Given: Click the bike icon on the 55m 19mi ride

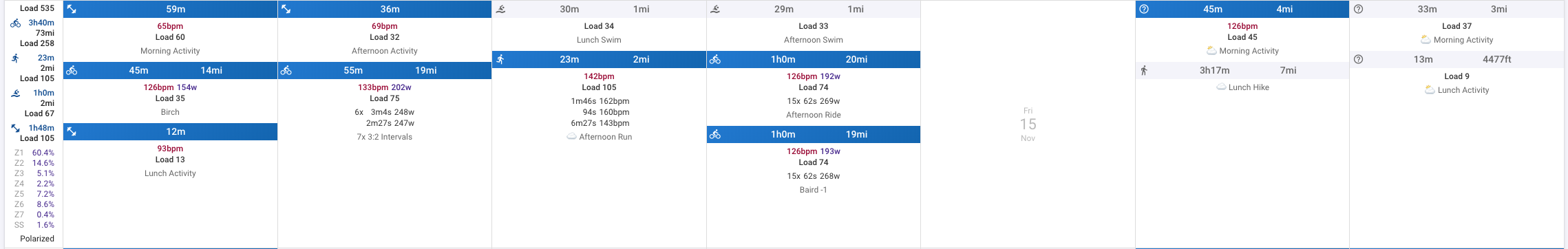Looking at the screenshot, I should pyautogui.click(x=286, y=70).
